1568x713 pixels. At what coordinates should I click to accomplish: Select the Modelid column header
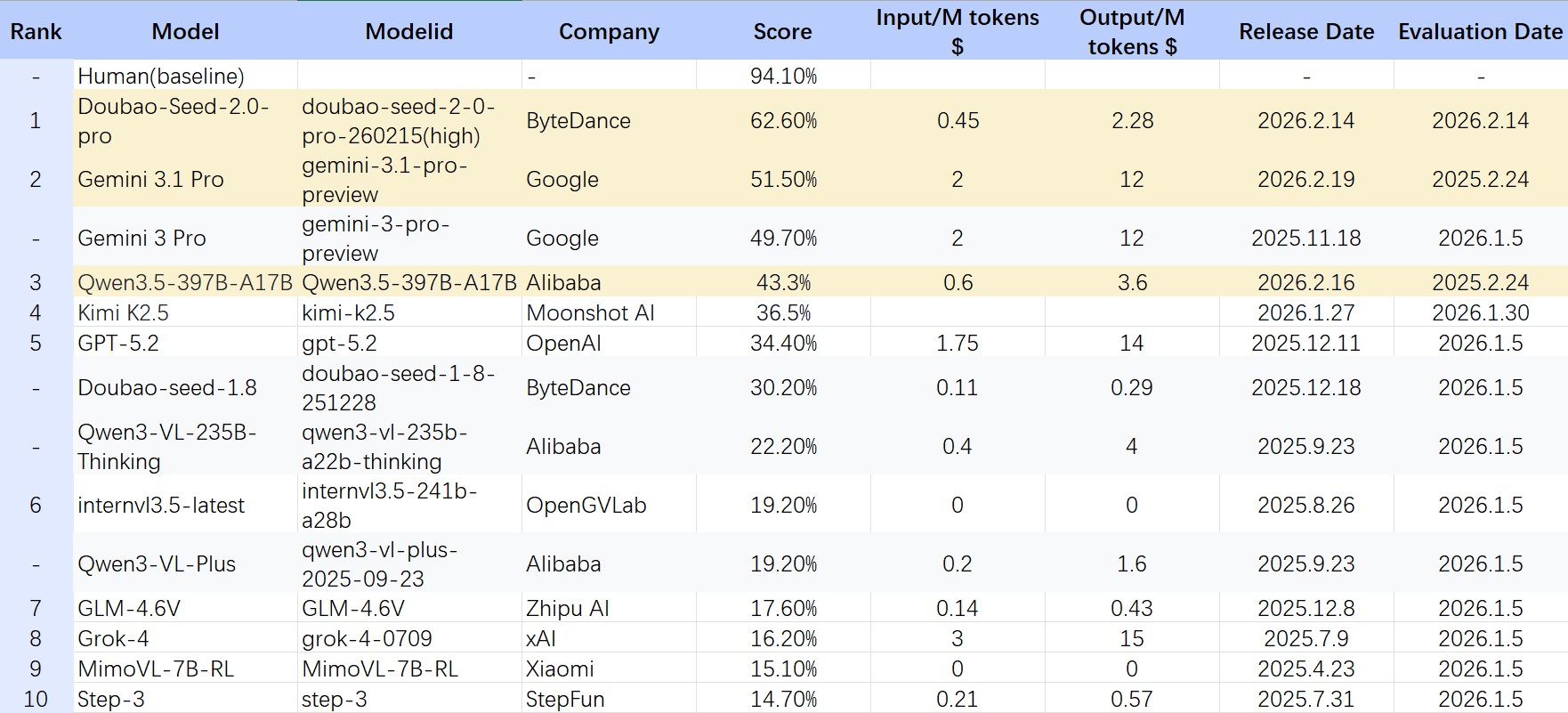pos(408,32)
